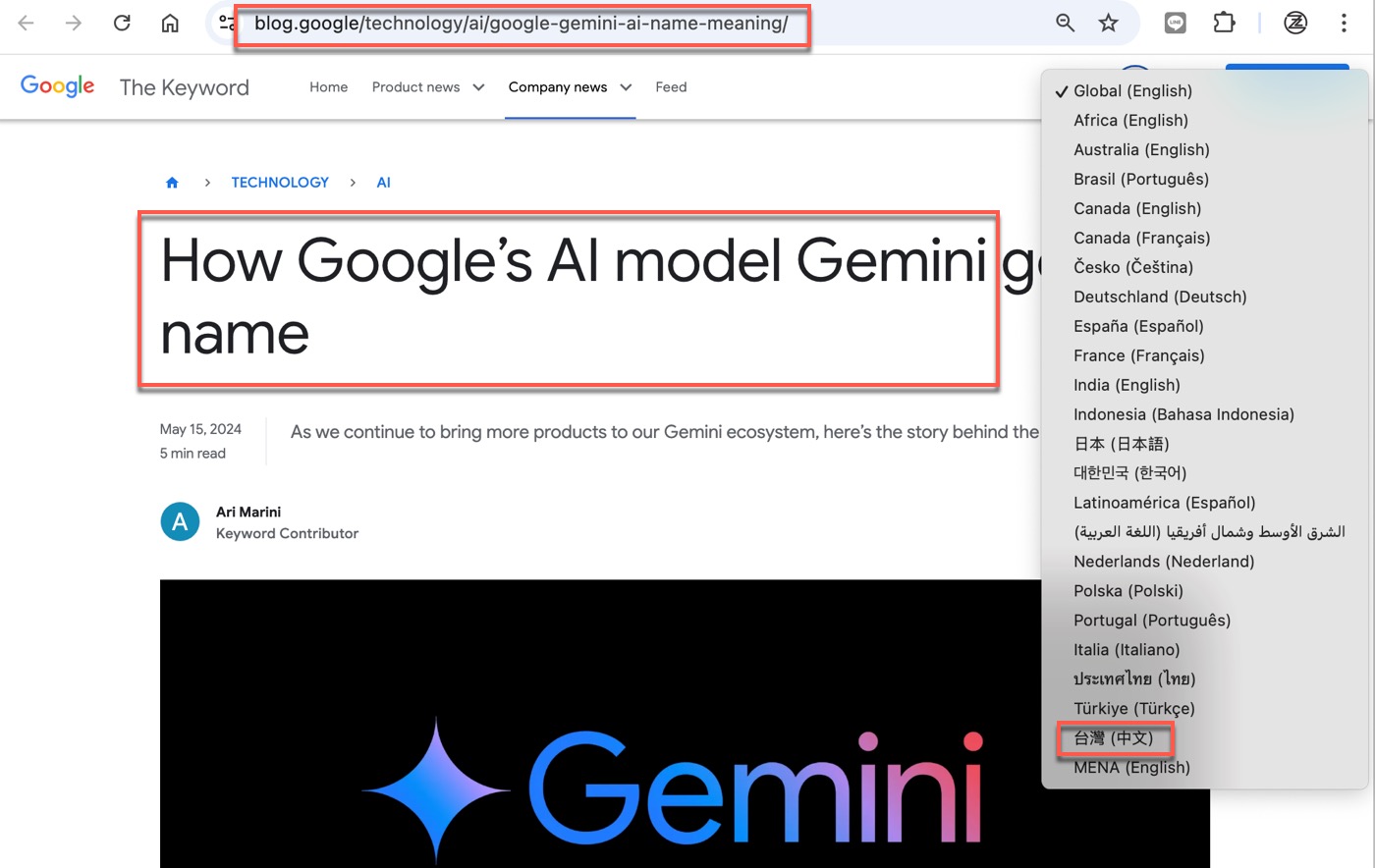This screenshot has height=868, width=1375.
Task: Open site information icon in address bar
Action: (x=227, y=23)
